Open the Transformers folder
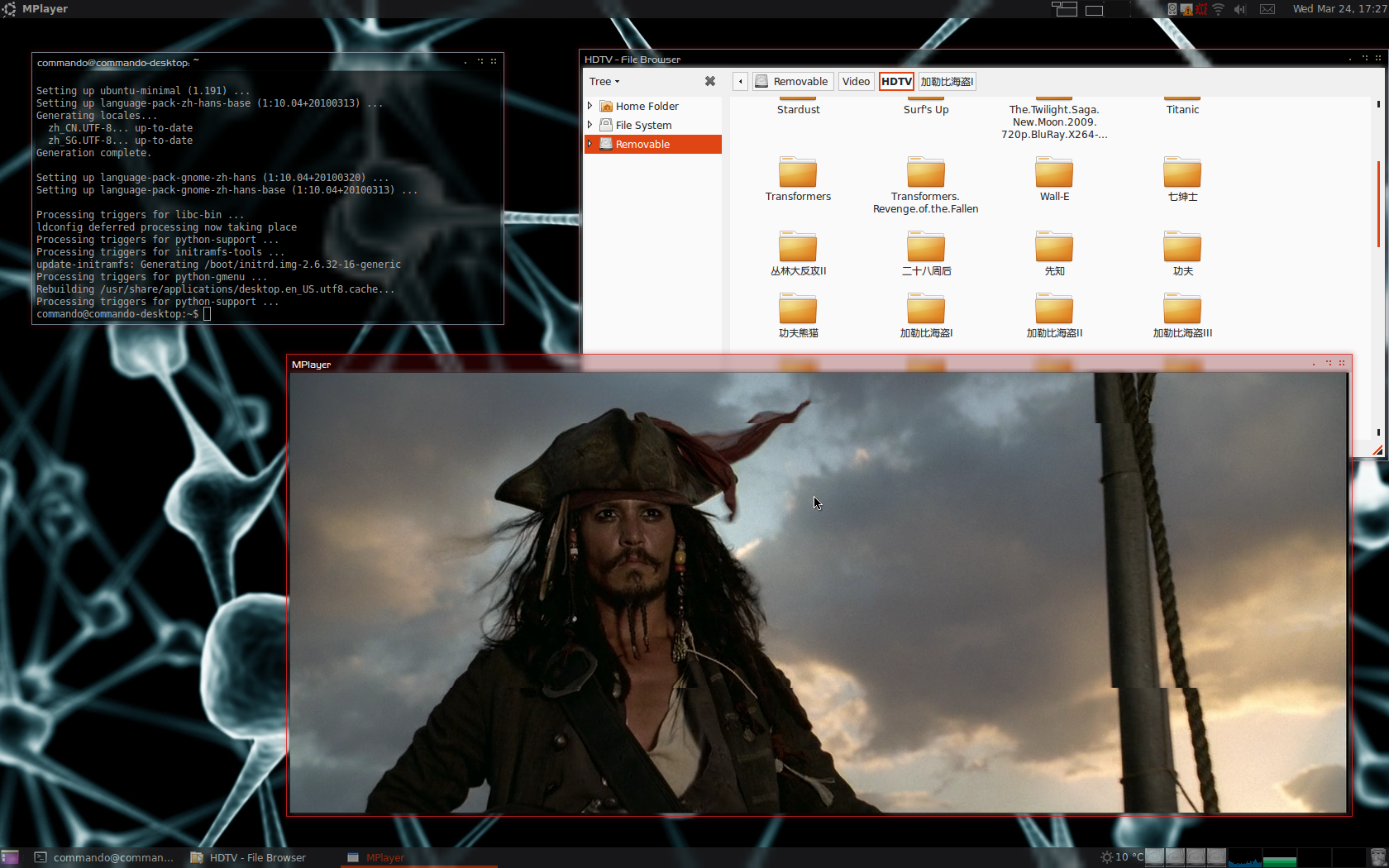 tap(798, 179)
